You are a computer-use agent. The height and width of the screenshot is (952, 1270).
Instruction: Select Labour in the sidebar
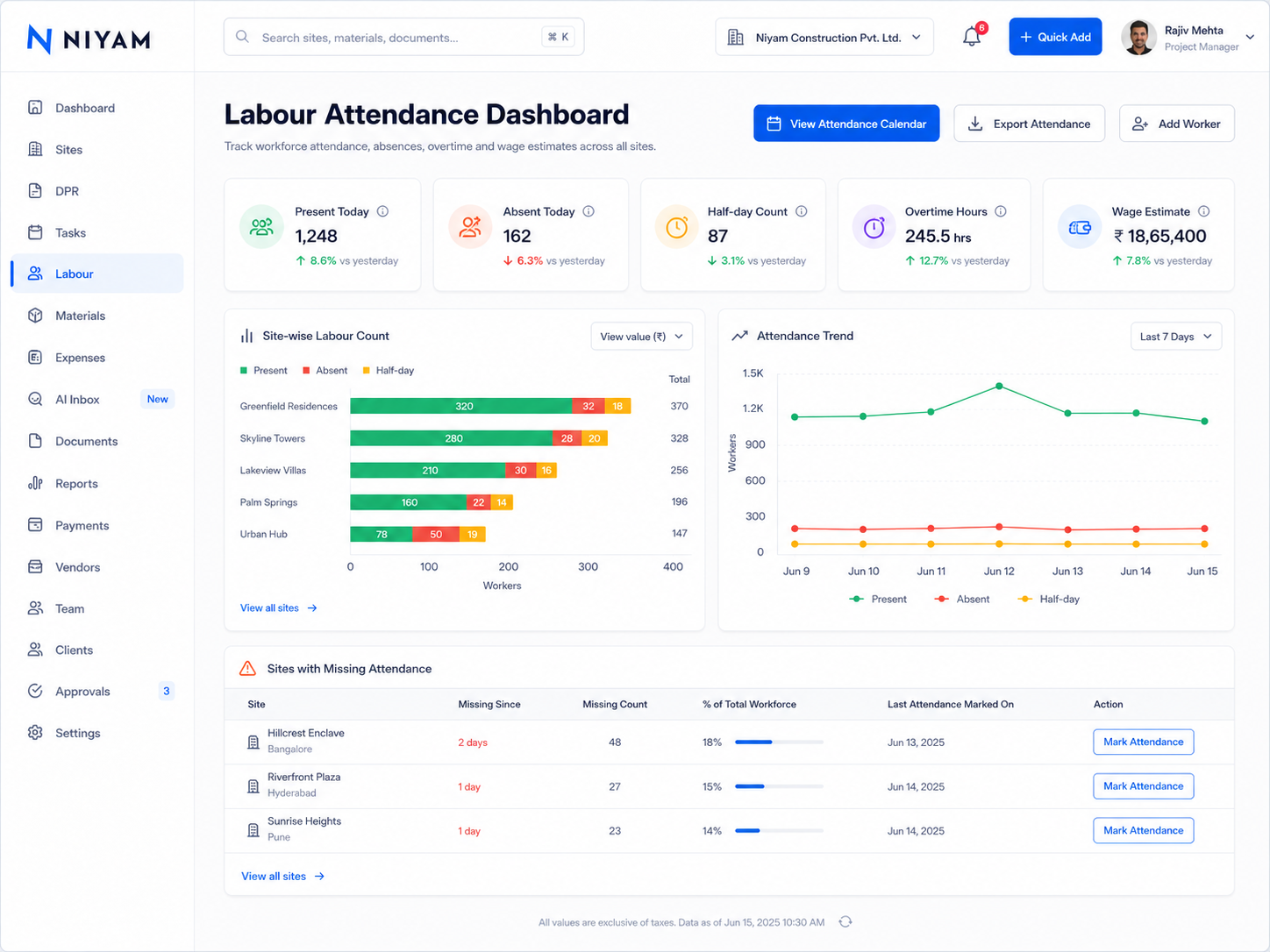[96, 274]
